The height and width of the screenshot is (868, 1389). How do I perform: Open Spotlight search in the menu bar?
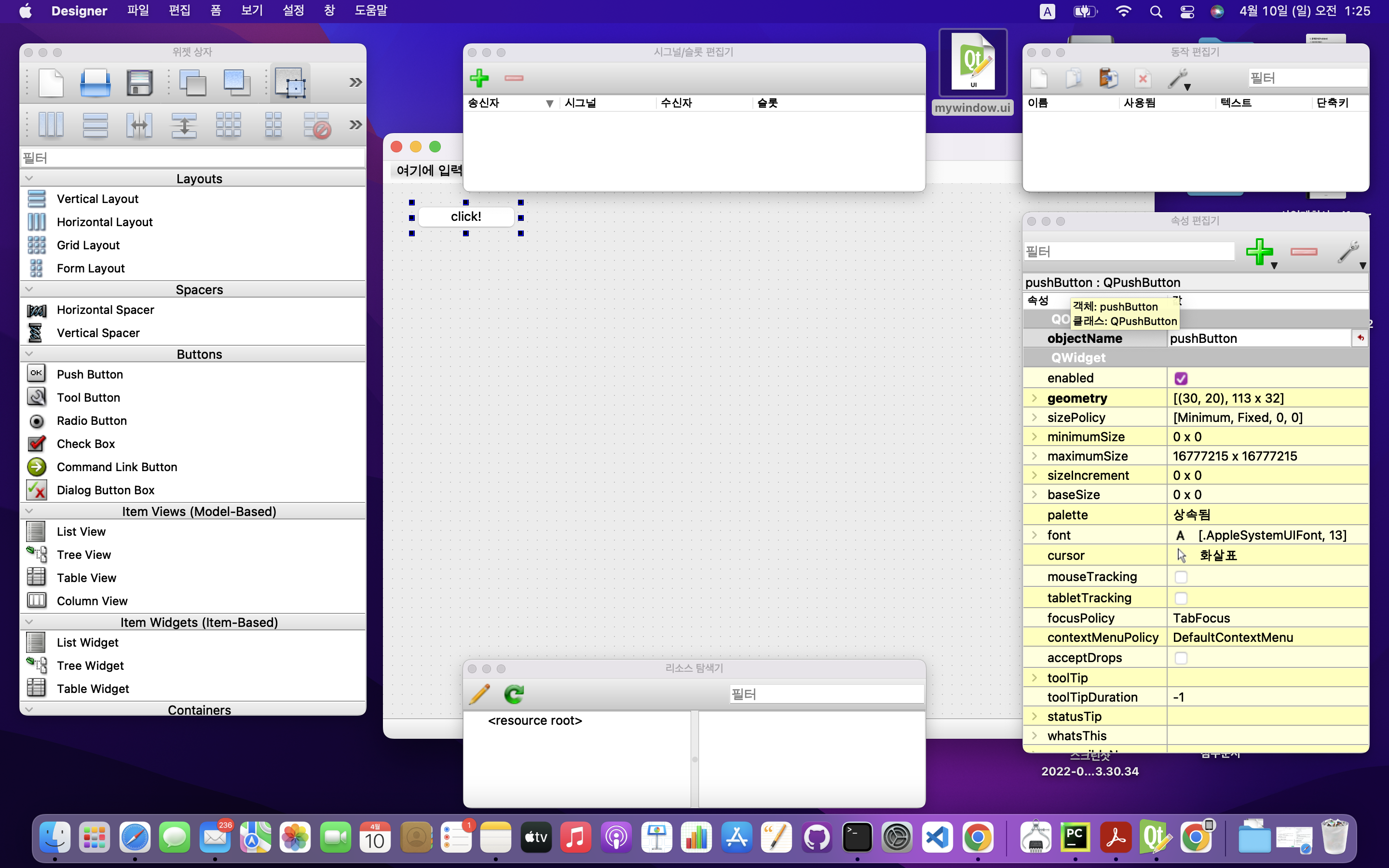[1156, 11]
